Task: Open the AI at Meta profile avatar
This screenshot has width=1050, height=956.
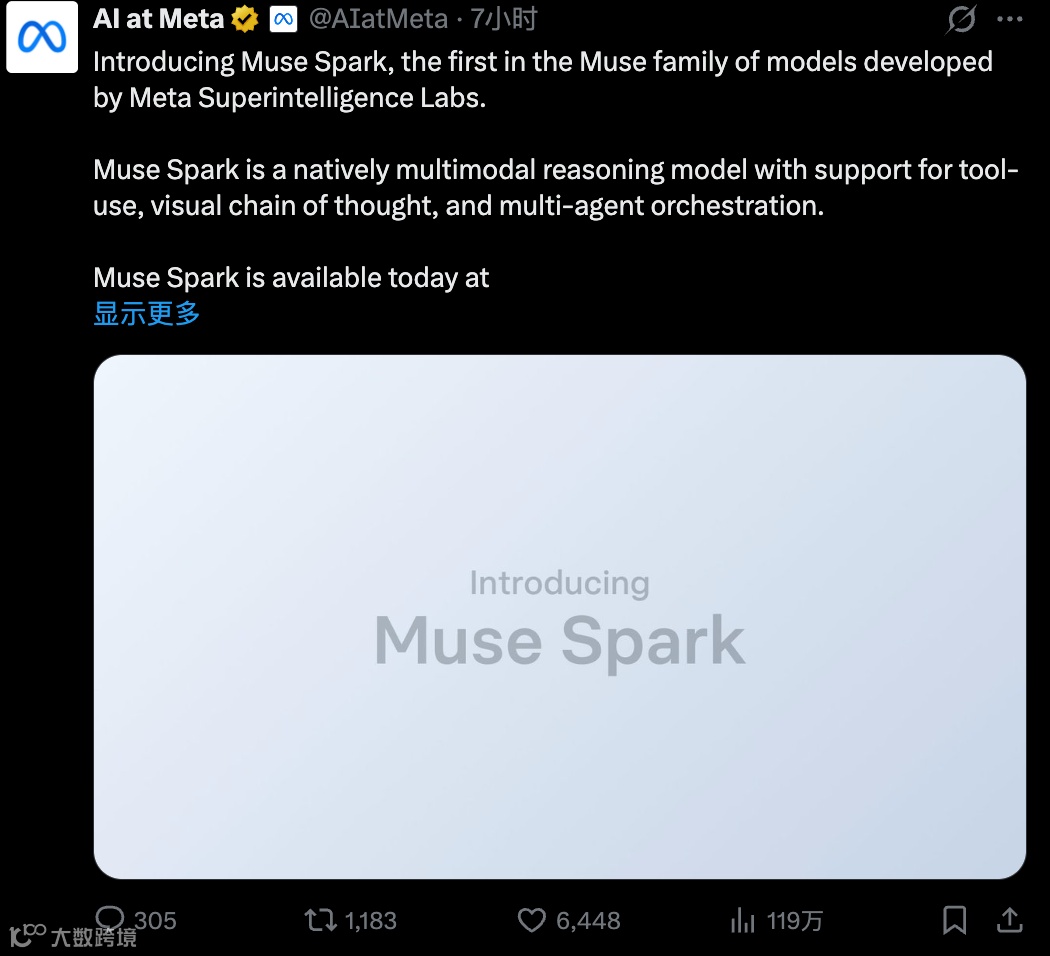Action: pyautogui.click(x=42, y=37)
